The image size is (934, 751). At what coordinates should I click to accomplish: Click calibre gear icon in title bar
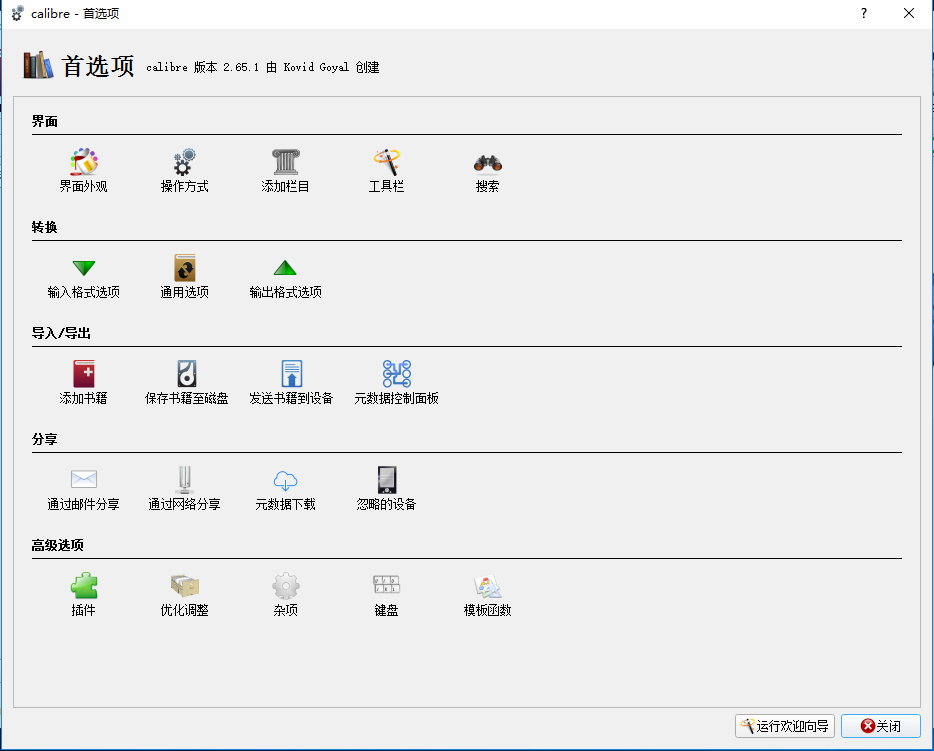17,13
